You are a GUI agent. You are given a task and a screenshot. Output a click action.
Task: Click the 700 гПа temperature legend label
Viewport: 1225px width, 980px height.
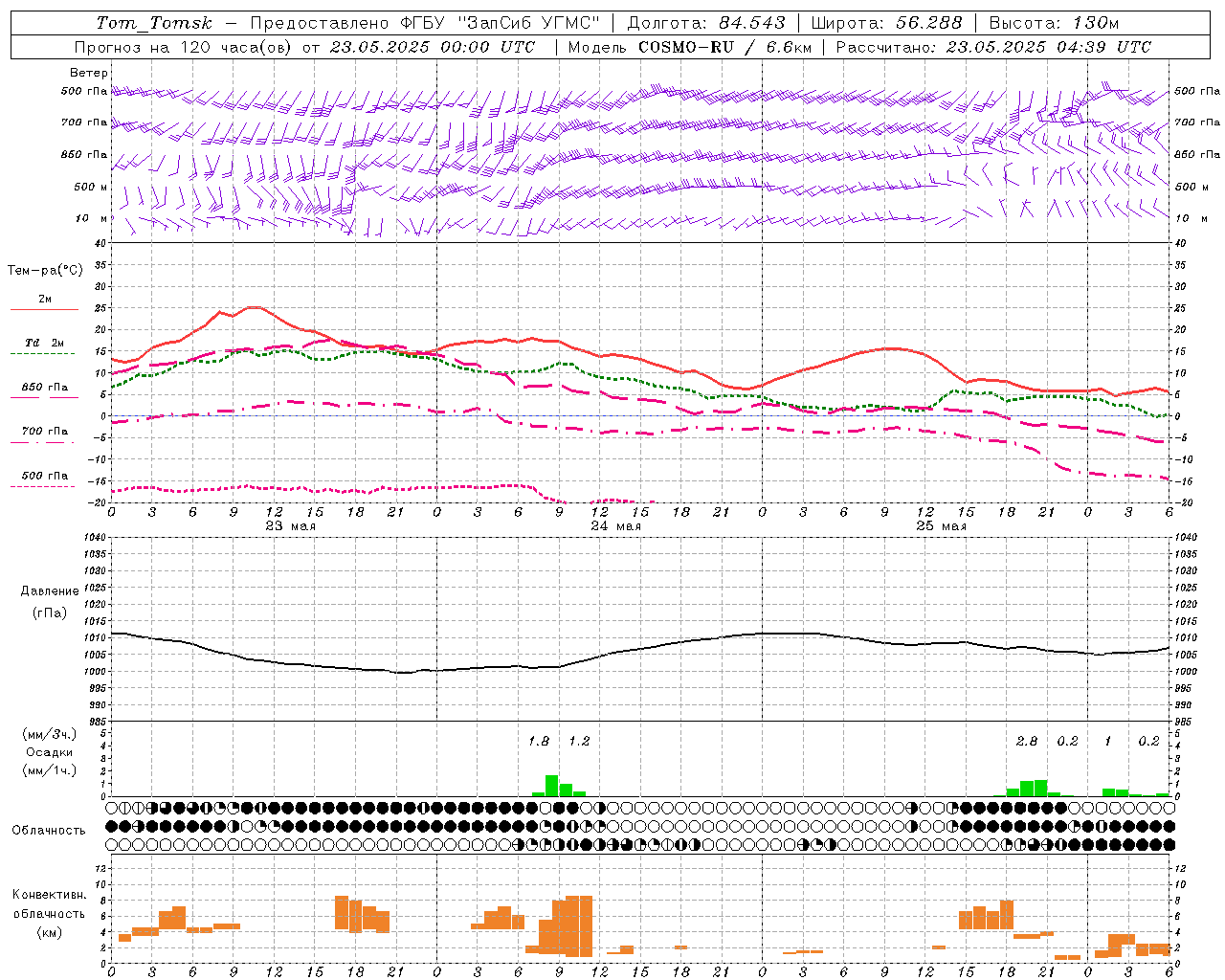(44, 431)
